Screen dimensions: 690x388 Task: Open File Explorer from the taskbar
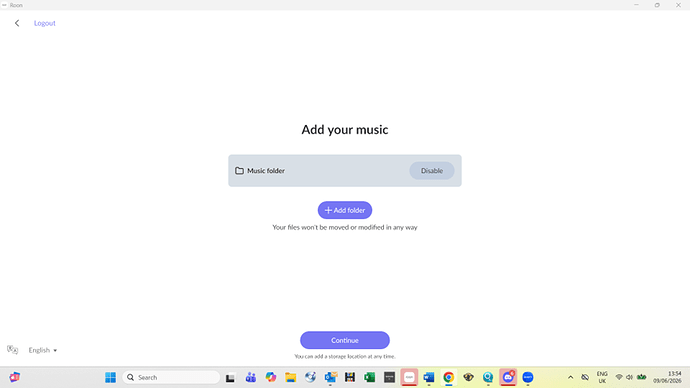(290, 377)
